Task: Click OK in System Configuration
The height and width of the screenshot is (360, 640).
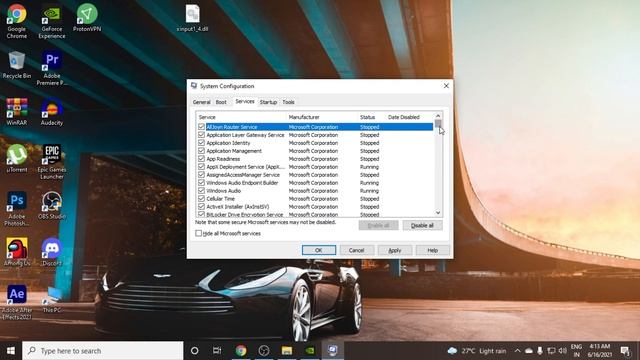Action: click(319, 250)
